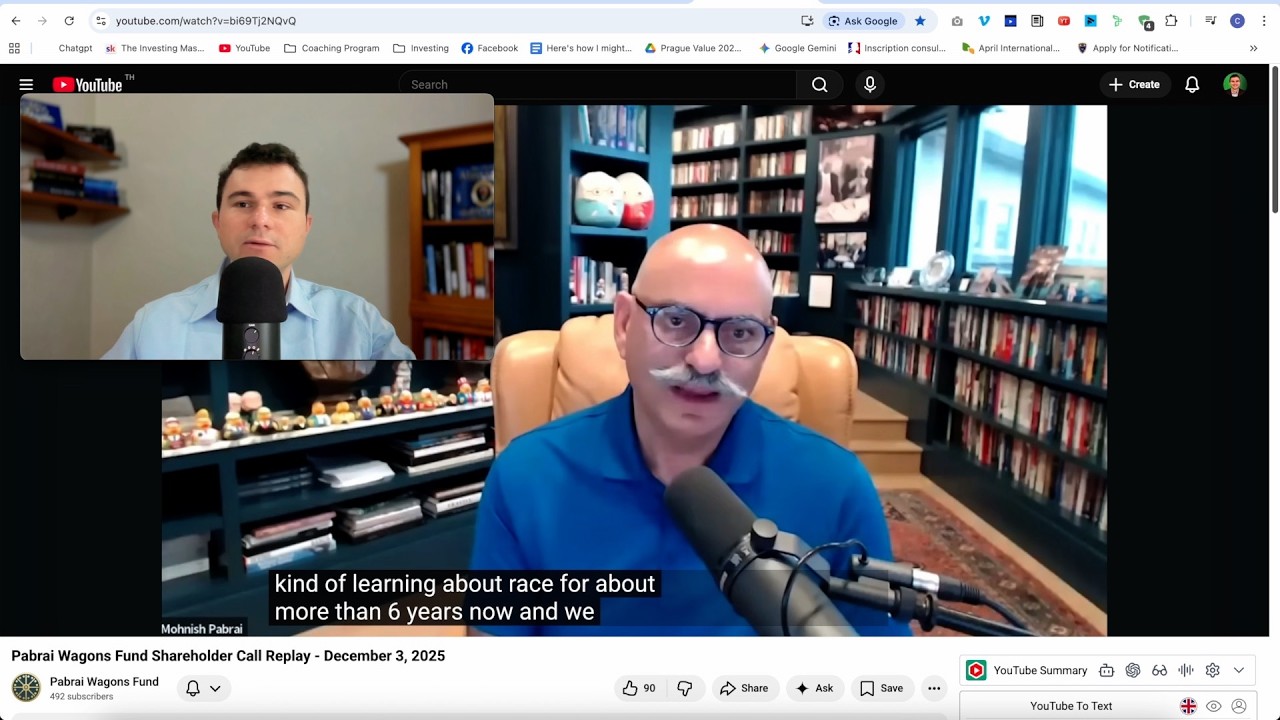Image resolution: width=1280 pixels, height=720 pixels.
Task: Click the install/cast screen icon in address bar
Action: click(807, 21)
